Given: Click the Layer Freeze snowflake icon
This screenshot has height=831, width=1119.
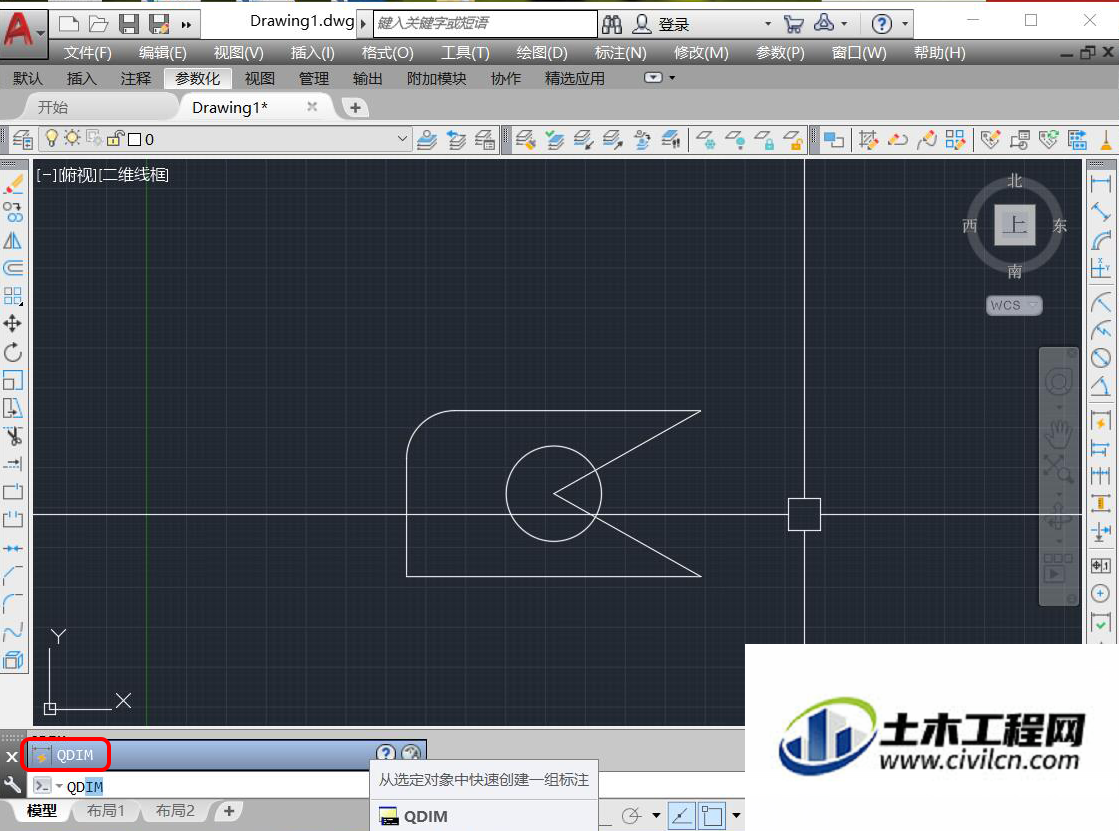Looking at the screenshot, I should [707, 139].
